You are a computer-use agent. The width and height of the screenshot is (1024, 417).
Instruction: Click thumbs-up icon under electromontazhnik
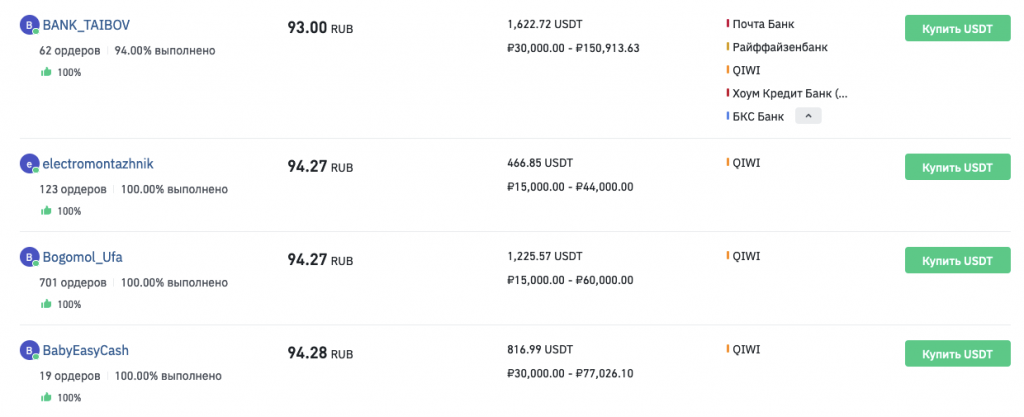(46, 211)
